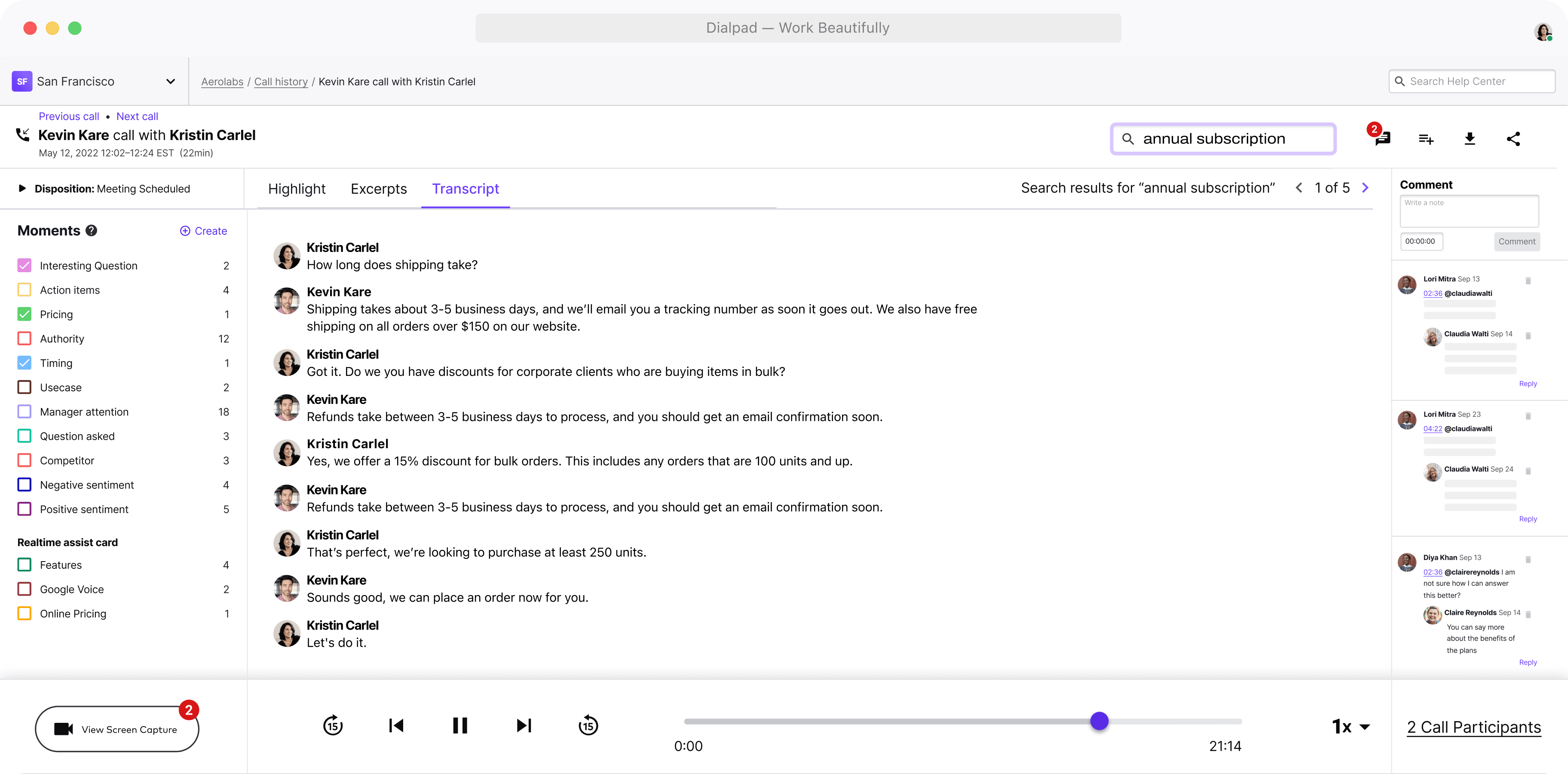Disable the Pricing moment filter

coord(24,313)
